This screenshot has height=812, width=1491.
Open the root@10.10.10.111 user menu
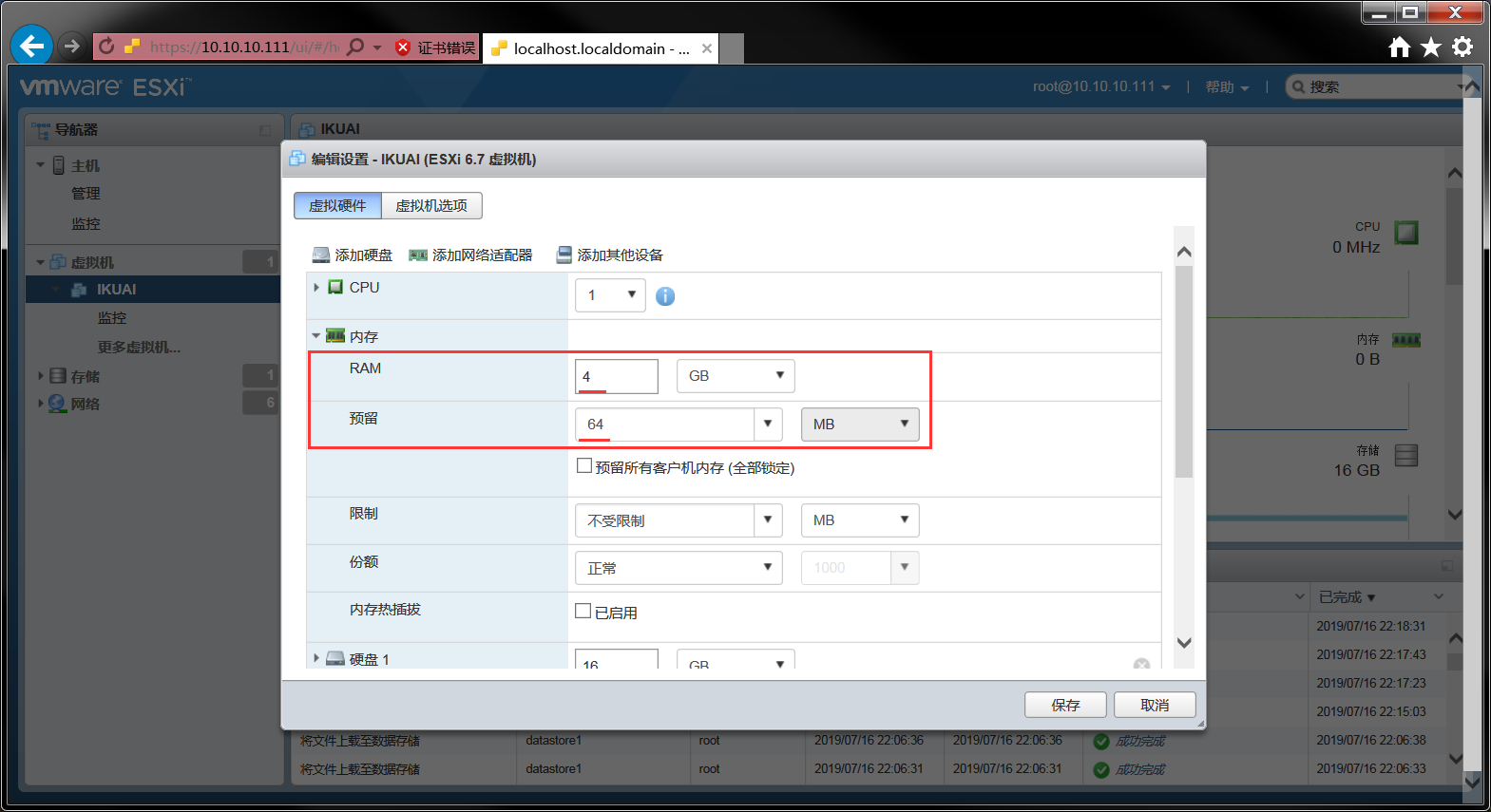[x=1101, y=86]
